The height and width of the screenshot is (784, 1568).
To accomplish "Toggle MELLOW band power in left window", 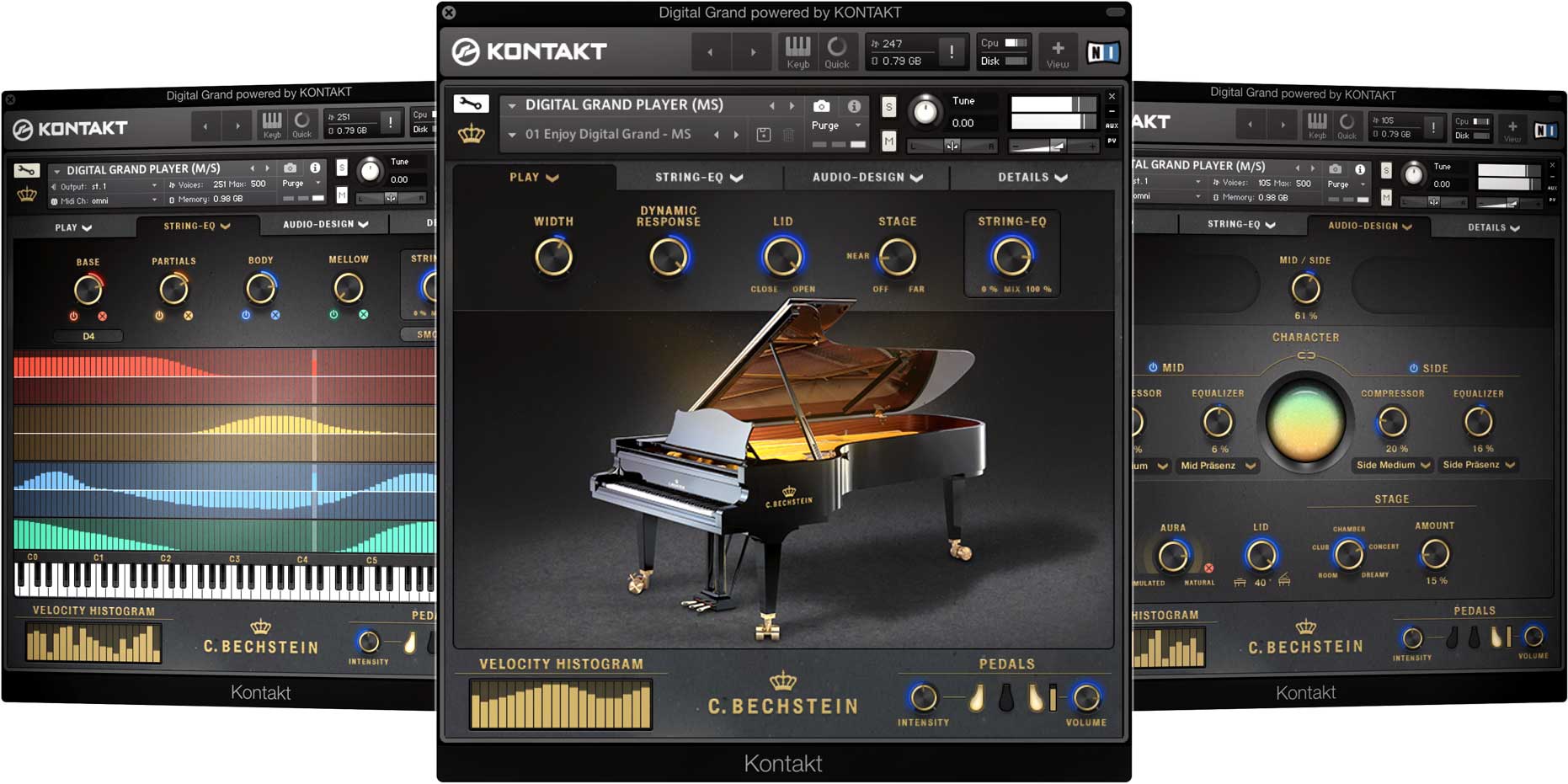I will point(333,314).
